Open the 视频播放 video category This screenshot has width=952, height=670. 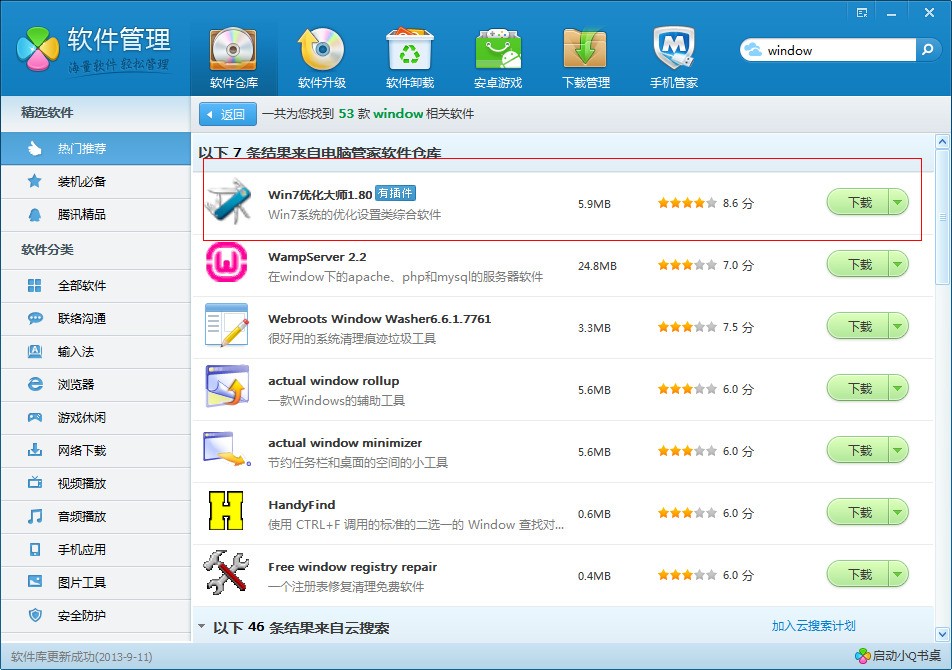(x=95, y=483)
